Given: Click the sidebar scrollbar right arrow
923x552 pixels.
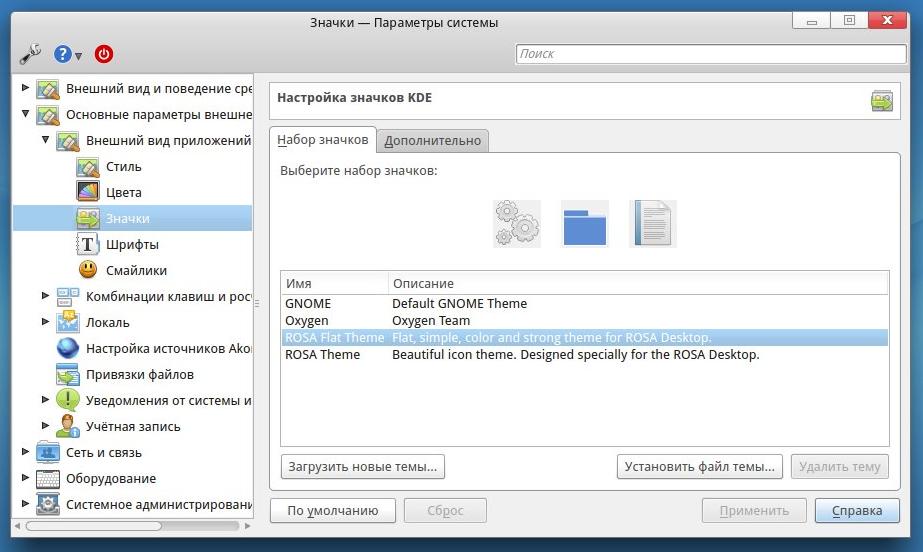Looking at the screenshot, I should pos(247,526).
